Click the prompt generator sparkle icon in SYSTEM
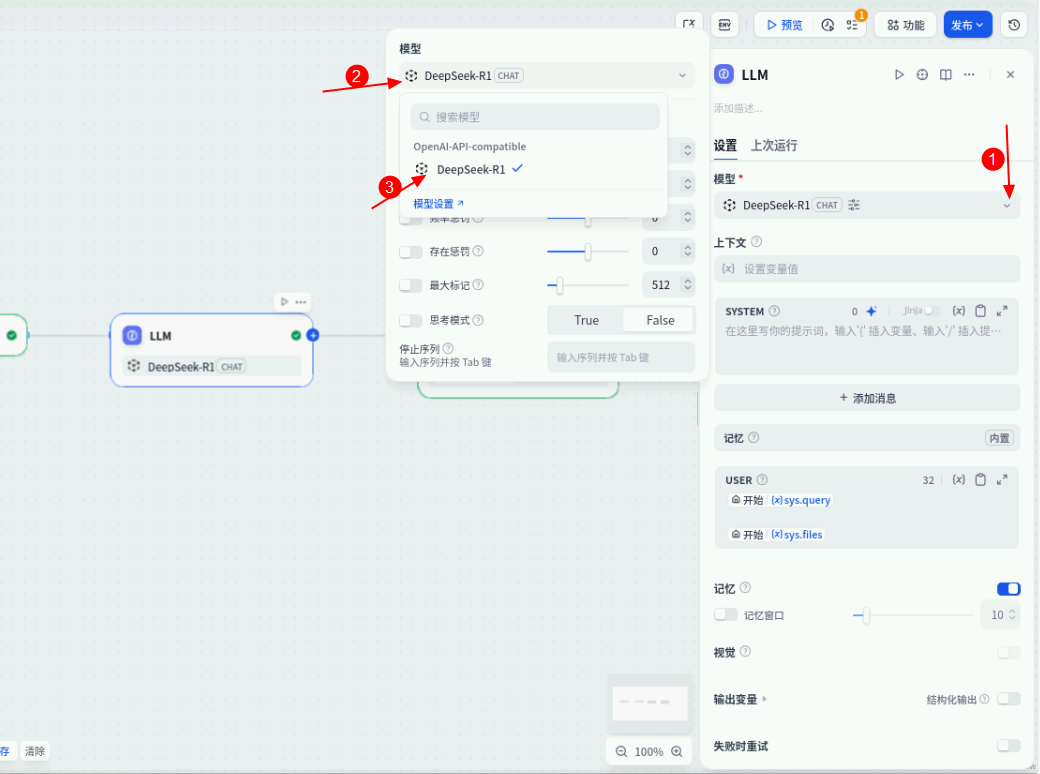This screenshot has width=1040, height=774. pyautogui.click(x=872, y=311)
